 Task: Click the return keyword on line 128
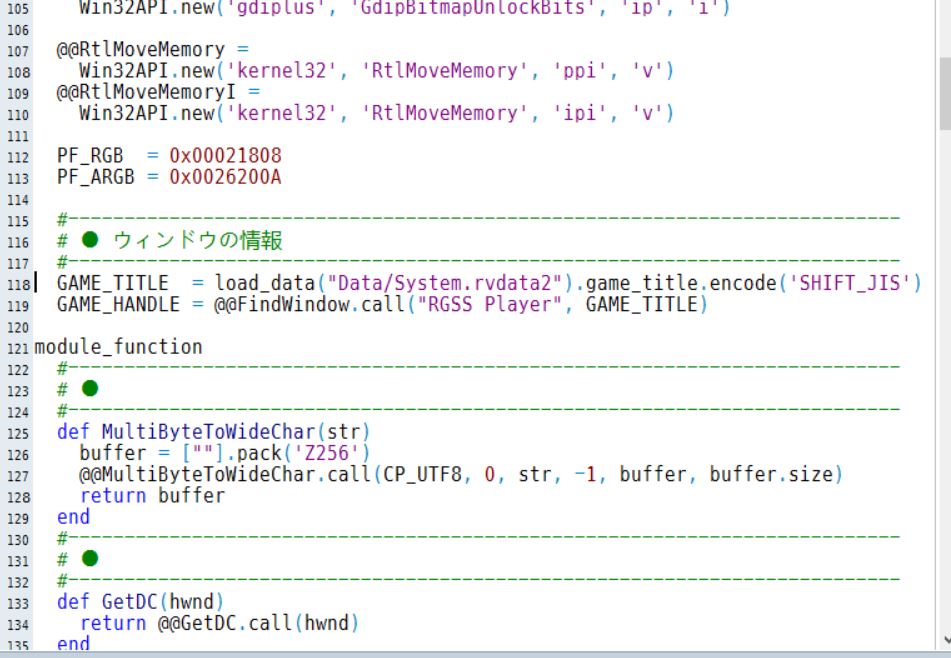113,495
